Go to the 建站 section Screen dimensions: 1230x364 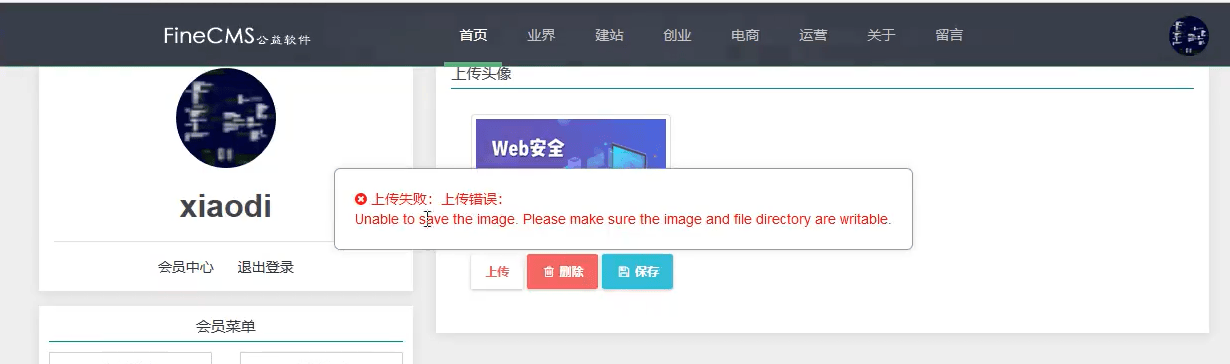pyautogui.click(x=609, y=35)
